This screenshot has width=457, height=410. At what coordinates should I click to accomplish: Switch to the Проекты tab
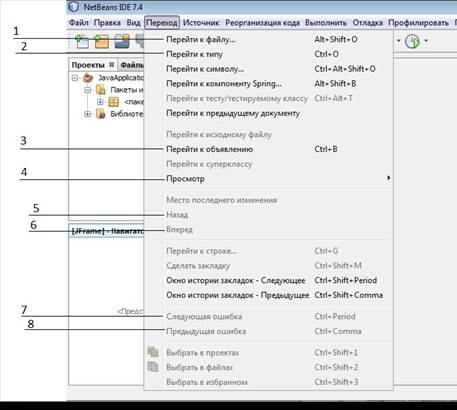(x=88, y=65)
